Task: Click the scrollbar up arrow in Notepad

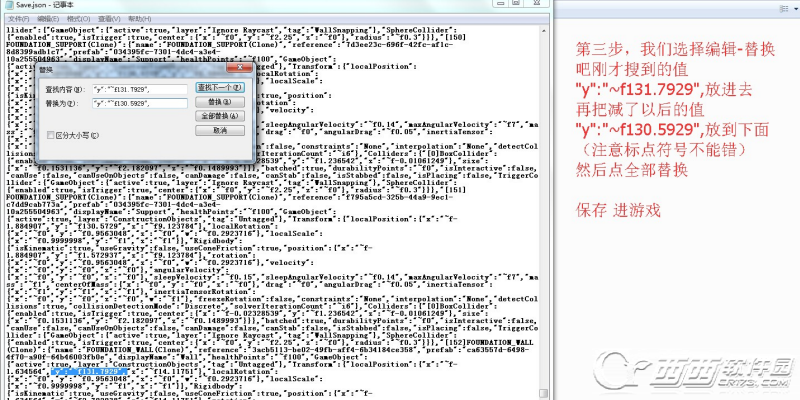Action: pyautogui.click(x=544, y=31)
